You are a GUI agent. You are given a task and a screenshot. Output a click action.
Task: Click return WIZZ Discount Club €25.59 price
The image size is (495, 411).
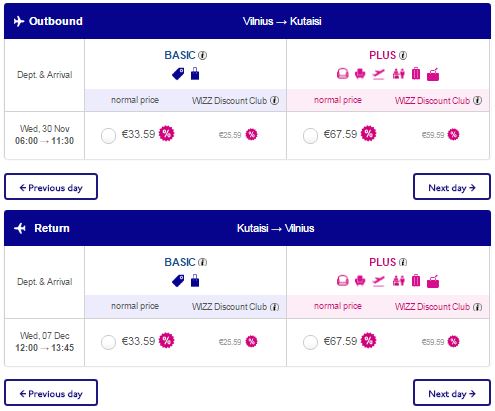click(x=230, y=342)
